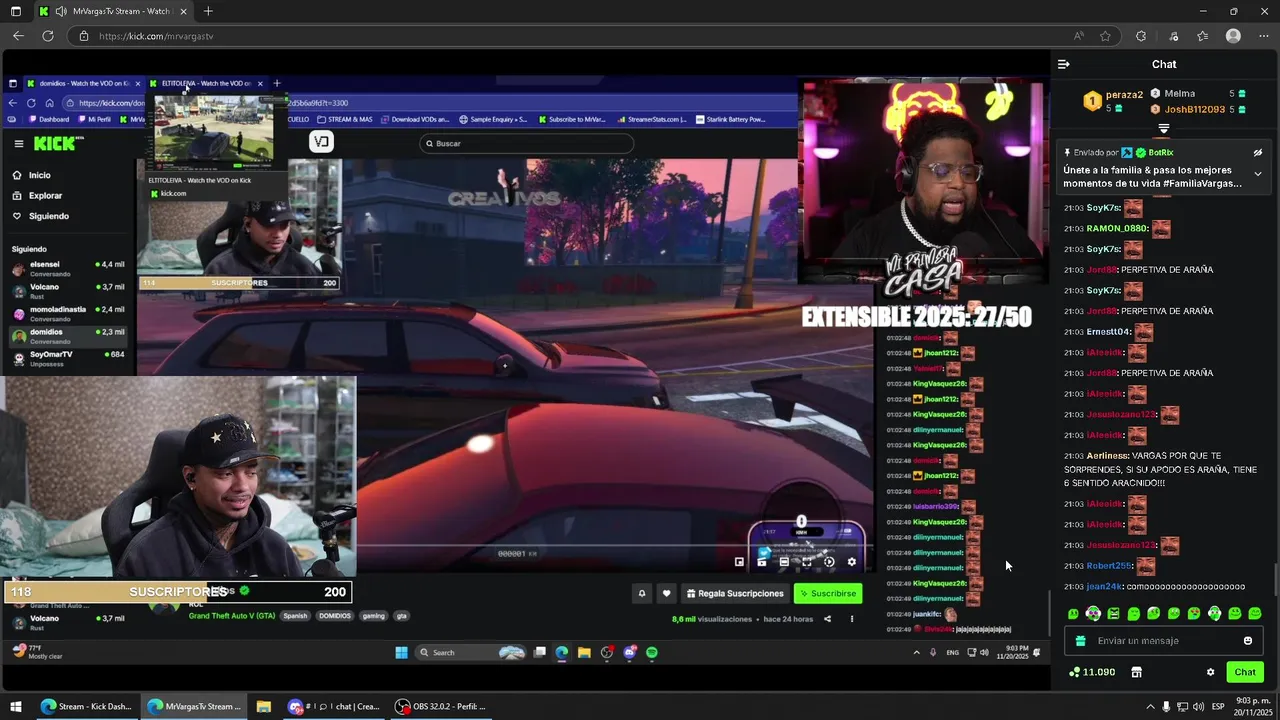Insert the first green emote
The height and width of the screenshot is (720, 1280).
click(1073, 613)
